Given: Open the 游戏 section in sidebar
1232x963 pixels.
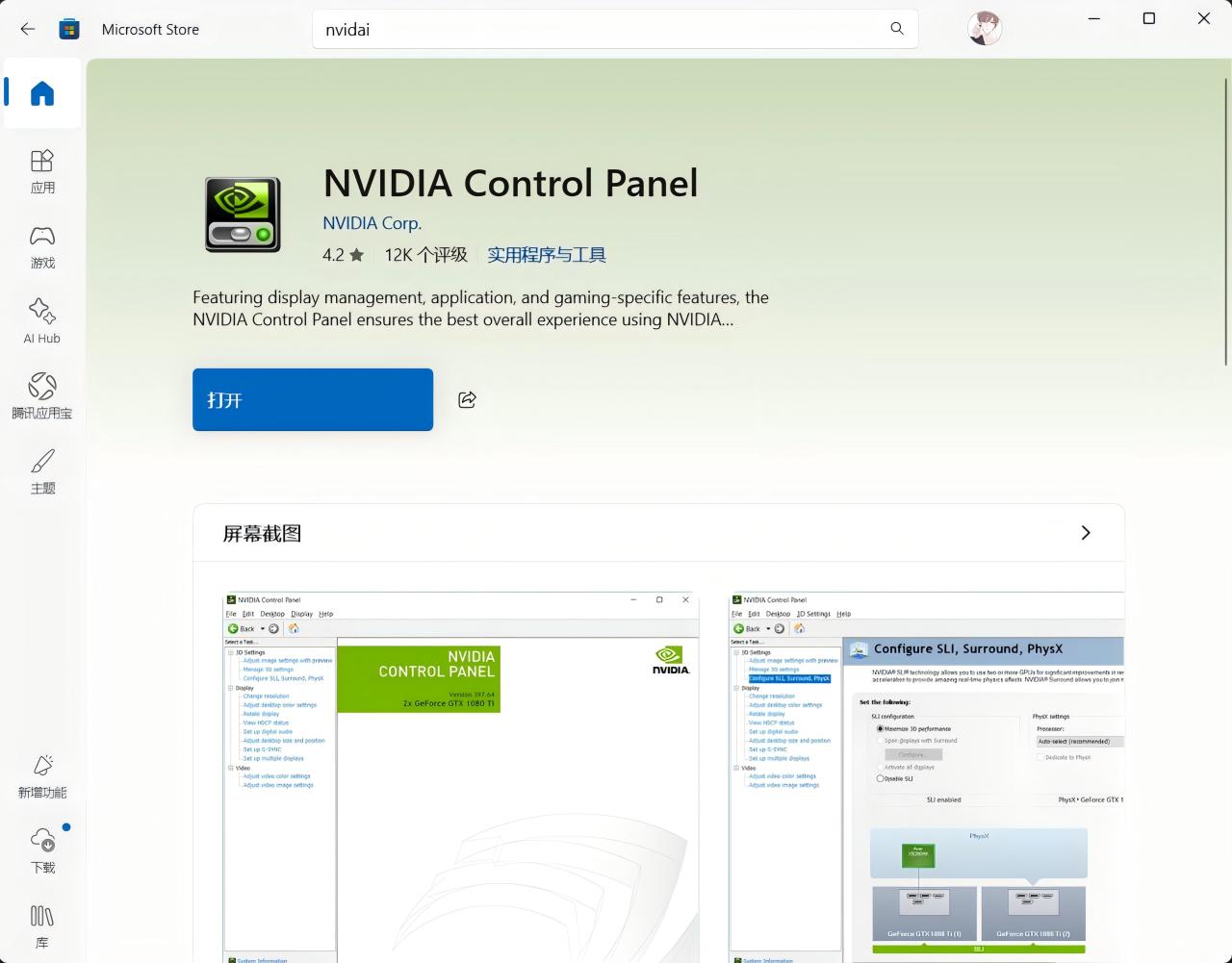Looking at the screenshot, I should pyautogui.click(x=42, y=246).
